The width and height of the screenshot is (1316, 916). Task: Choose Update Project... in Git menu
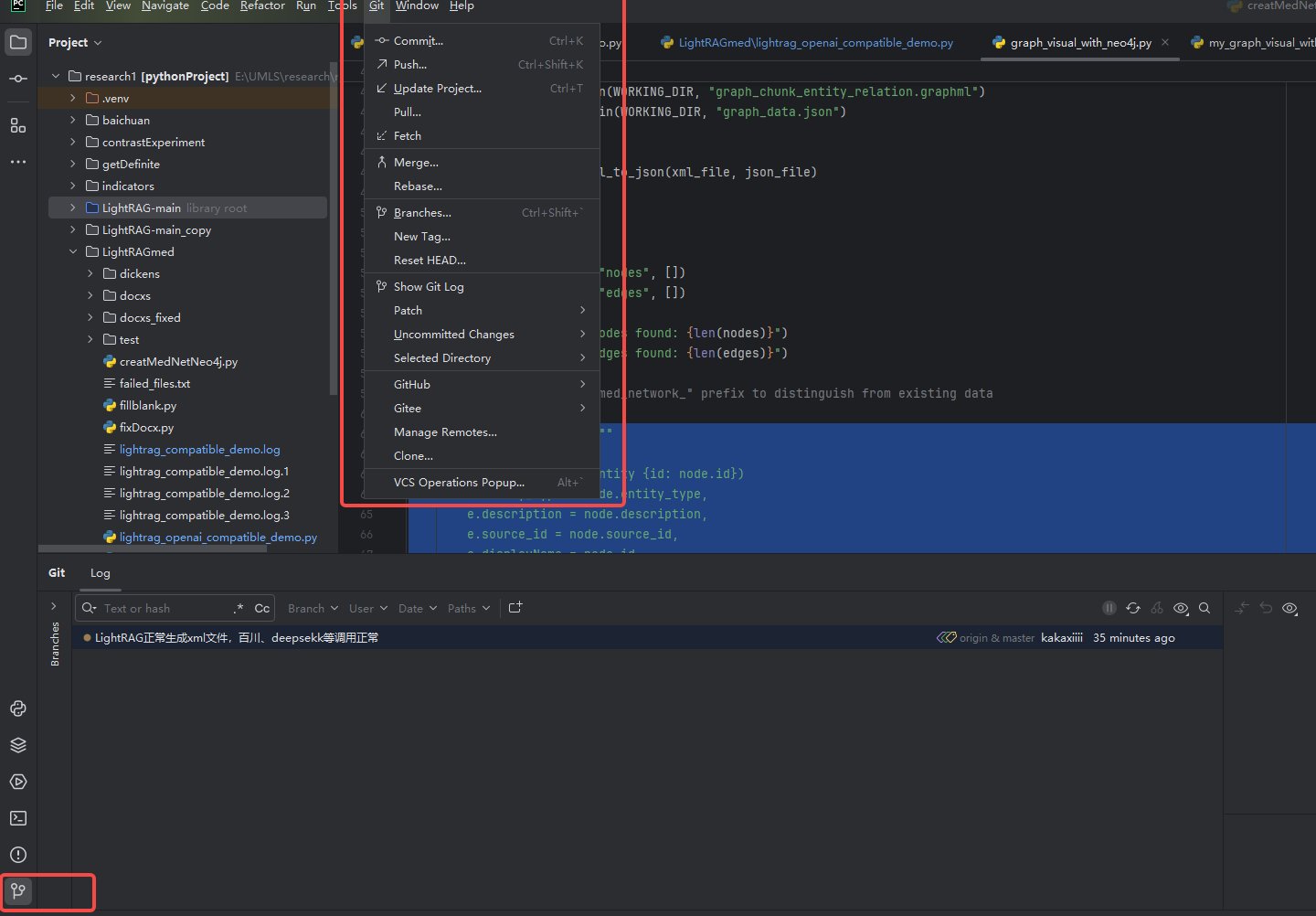tap(482, 89)
